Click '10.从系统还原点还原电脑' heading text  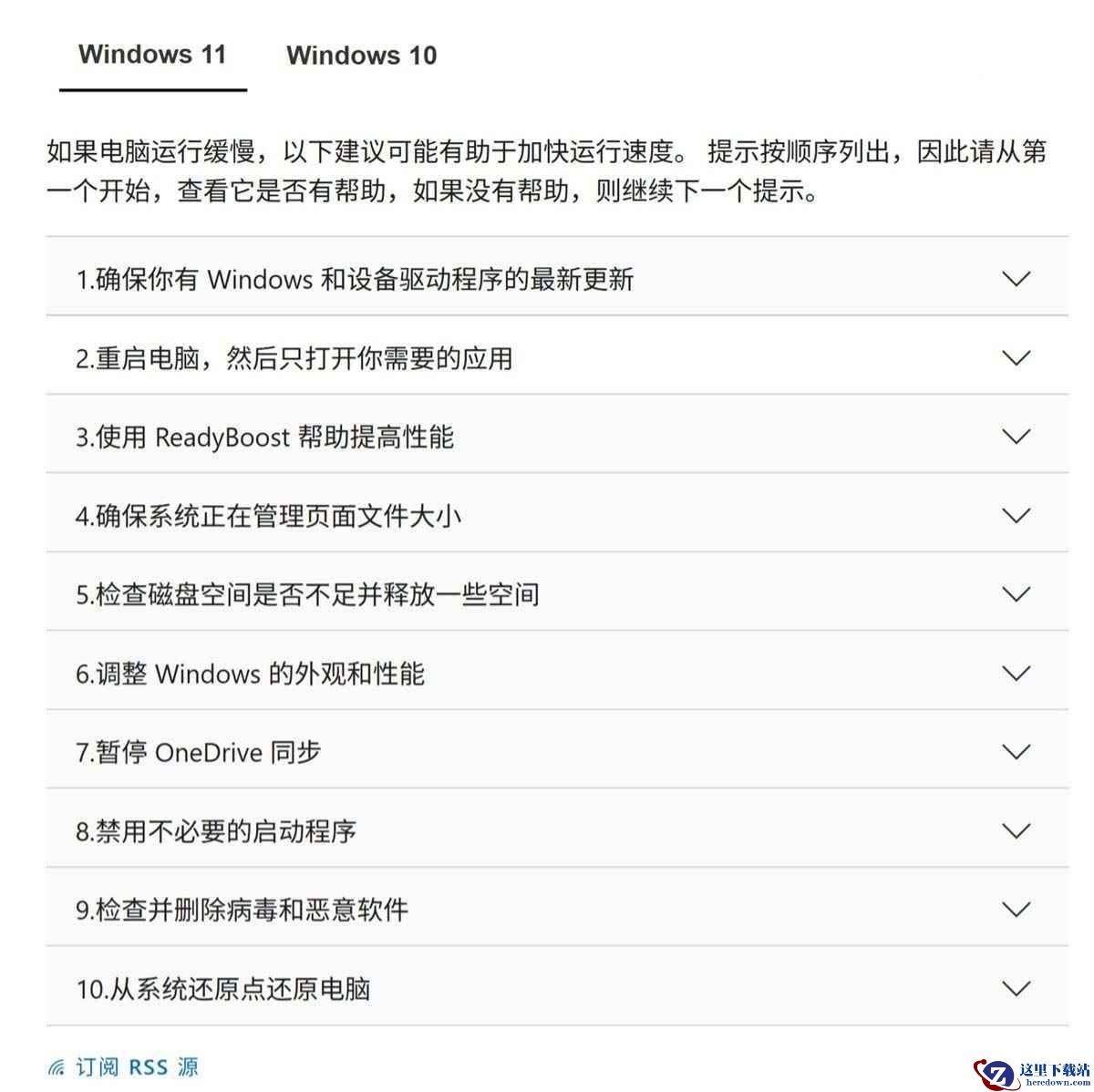(223, 989)
